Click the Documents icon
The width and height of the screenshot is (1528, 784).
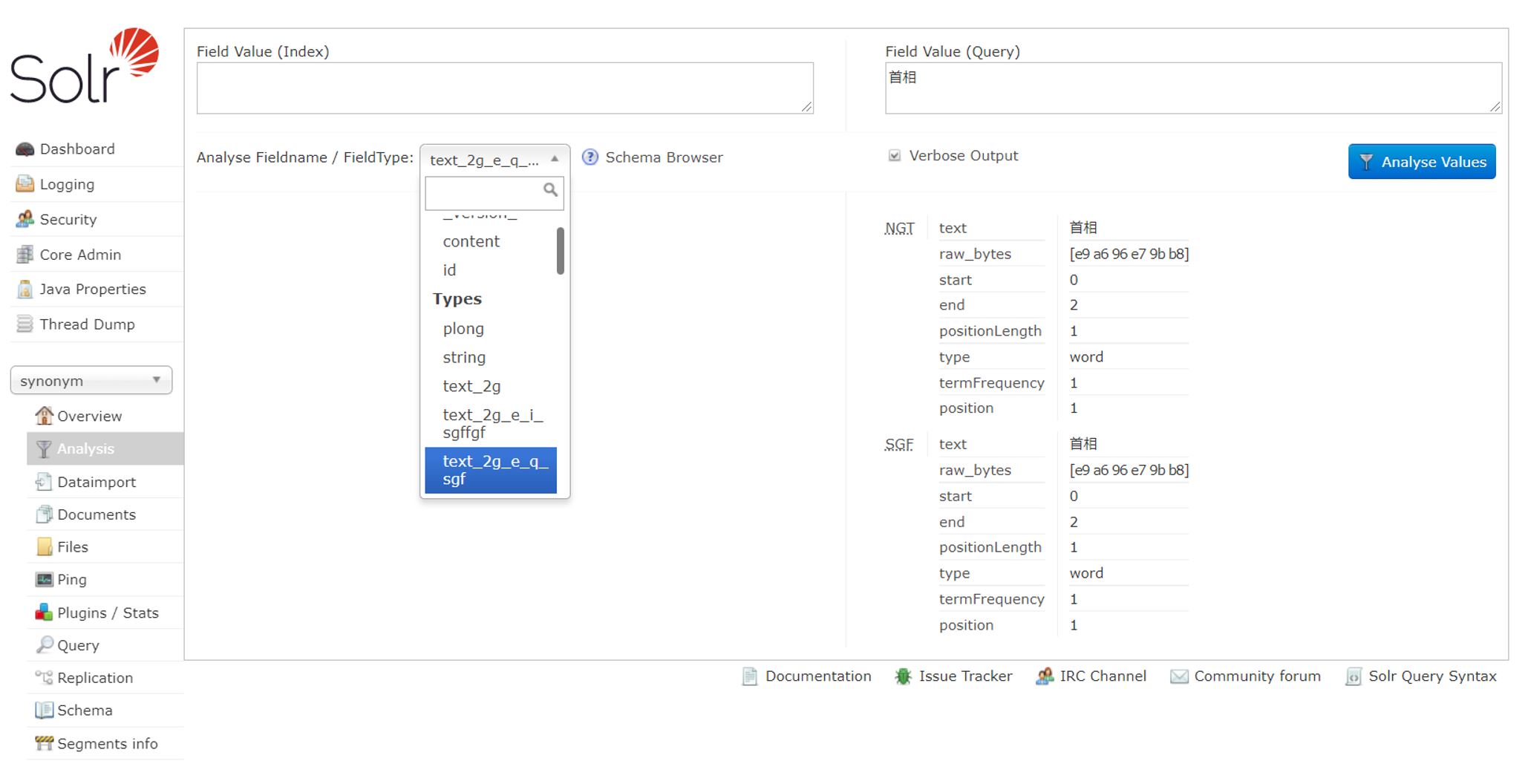coord(45,514)
